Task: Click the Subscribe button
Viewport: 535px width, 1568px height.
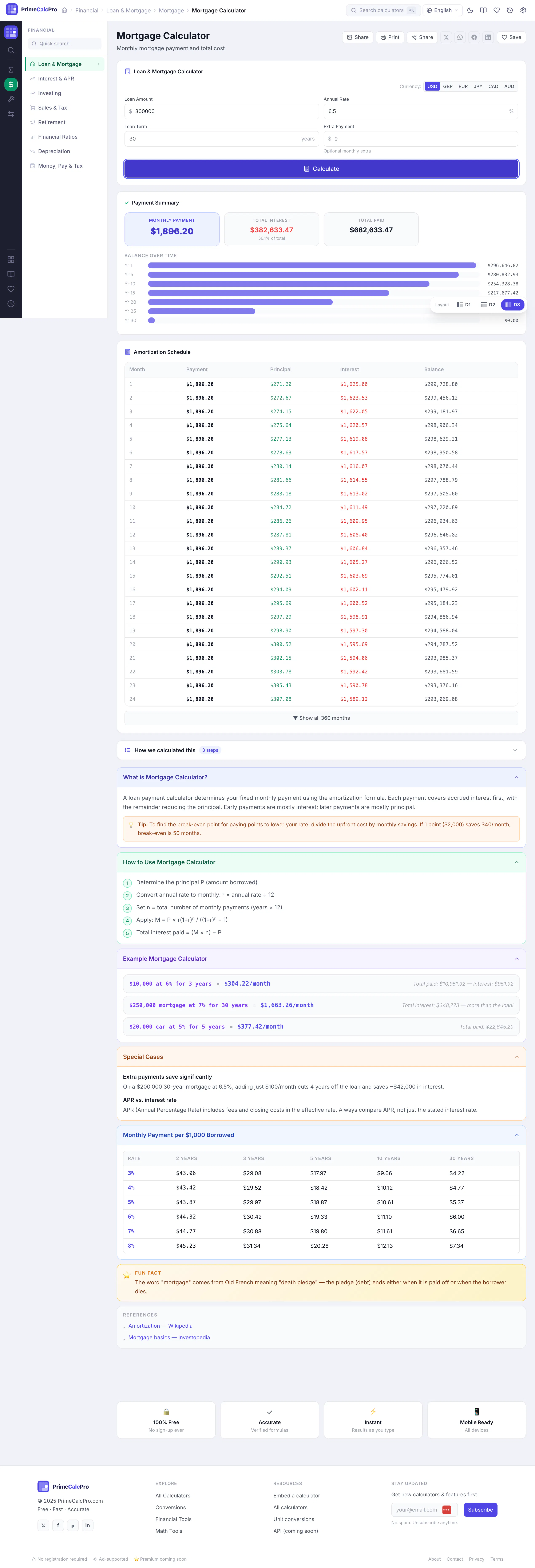Action: [480, 1510]
